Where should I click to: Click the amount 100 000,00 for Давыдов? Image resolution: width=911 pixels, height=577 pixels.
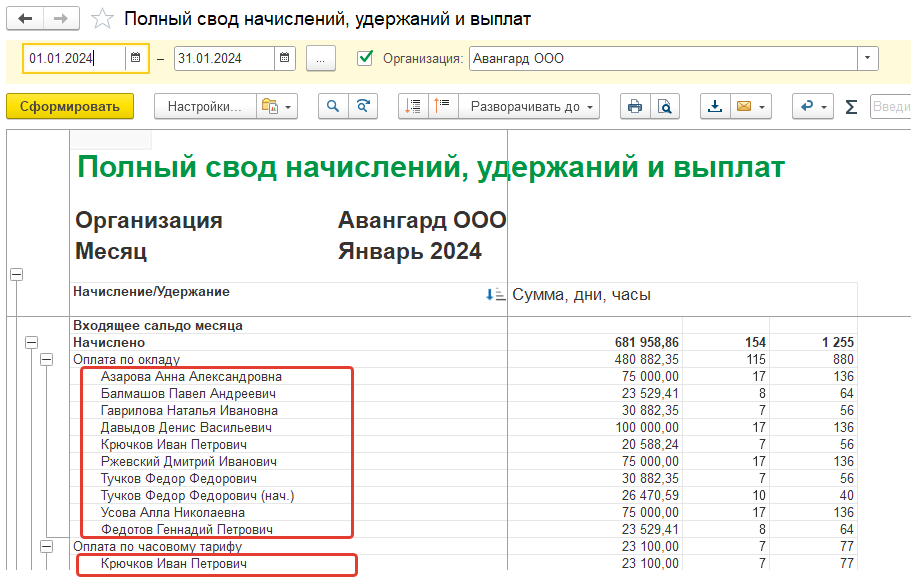[x=647, y=428]
